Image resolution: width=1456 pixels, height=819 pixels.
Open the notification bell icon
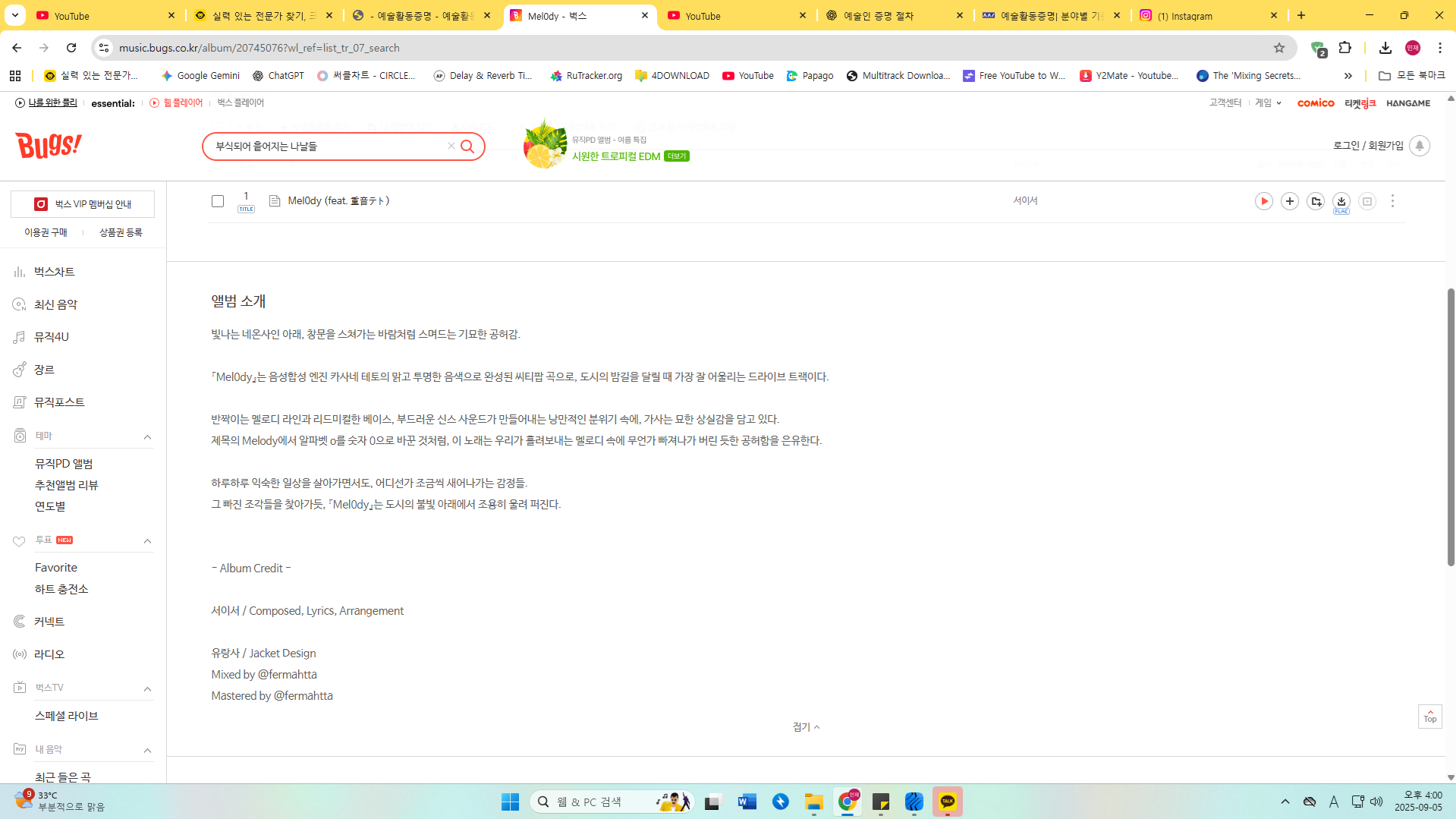1419,146
